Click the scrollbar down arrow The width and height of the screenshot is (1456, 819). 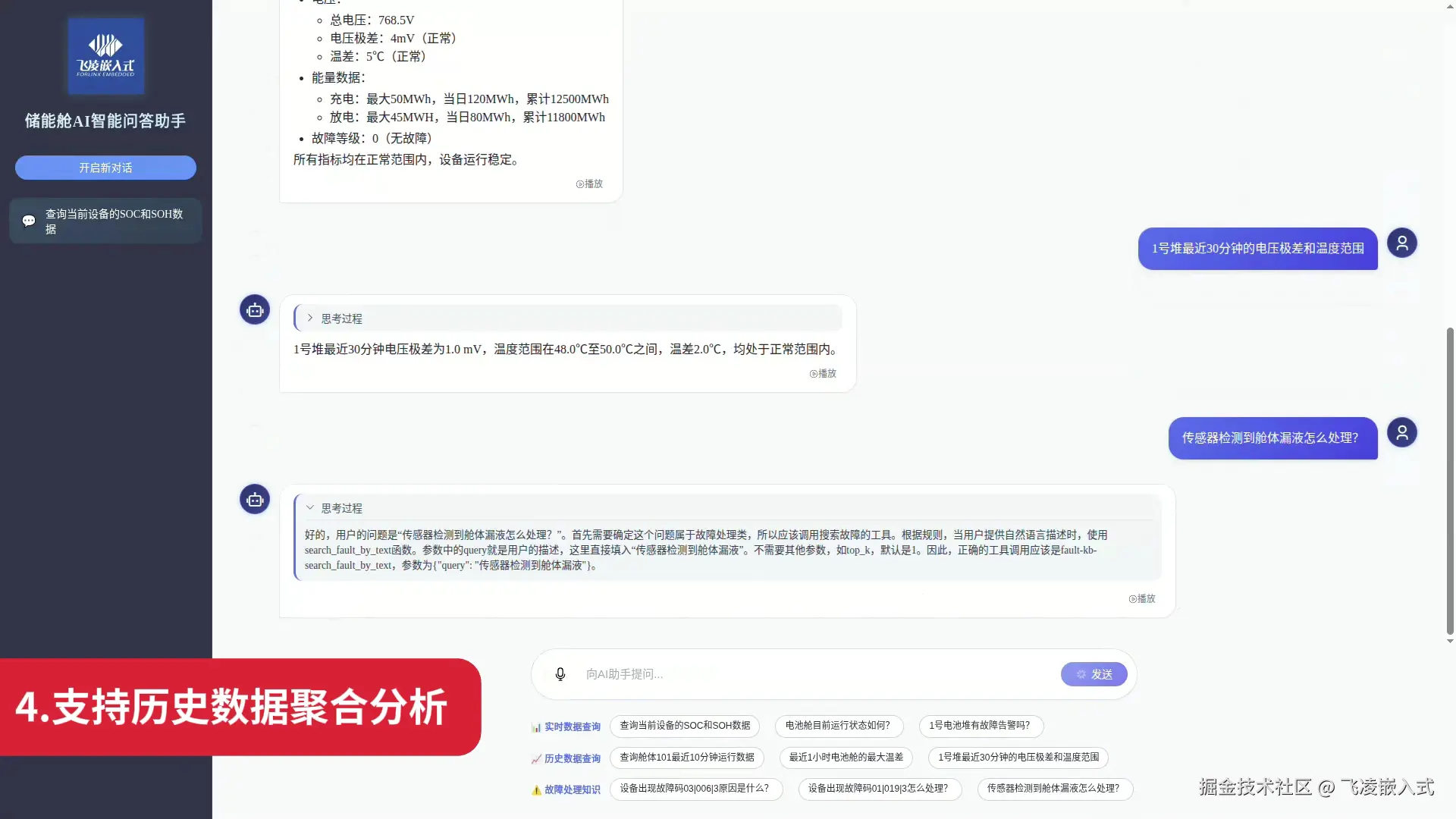point(1450,642)
